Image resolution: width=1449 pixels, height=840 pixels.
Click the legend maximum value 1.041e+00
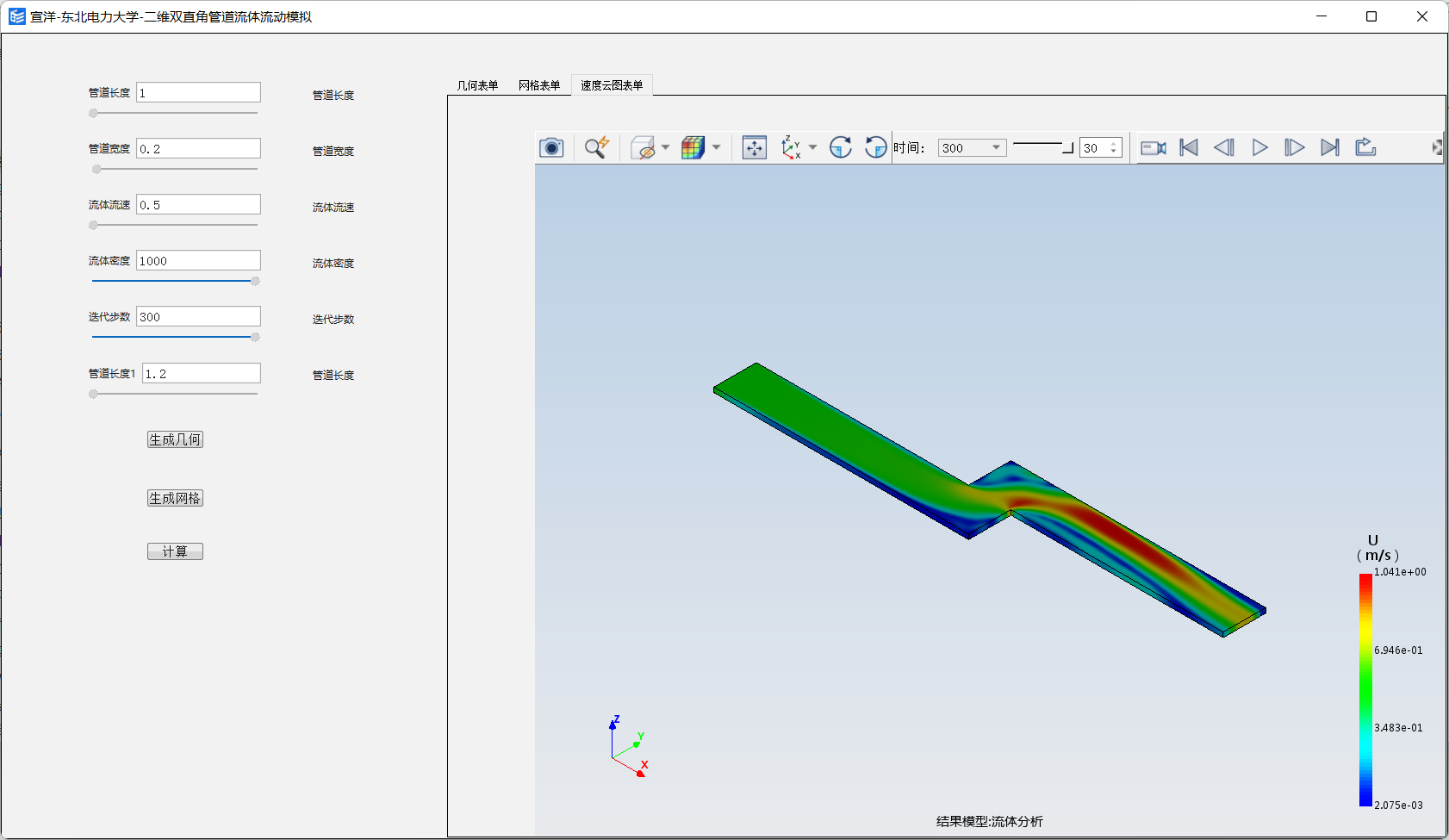tap(1400, 572)
